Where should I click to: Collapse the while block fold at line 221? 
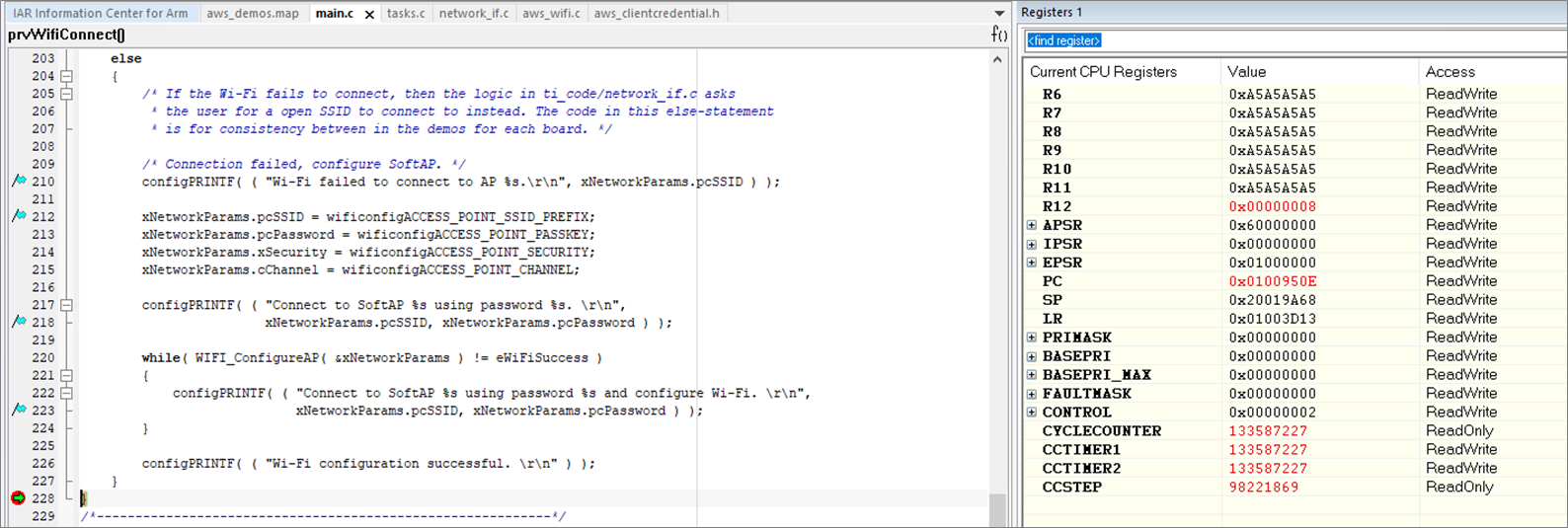pyautogui.click(x=66, y=375)
